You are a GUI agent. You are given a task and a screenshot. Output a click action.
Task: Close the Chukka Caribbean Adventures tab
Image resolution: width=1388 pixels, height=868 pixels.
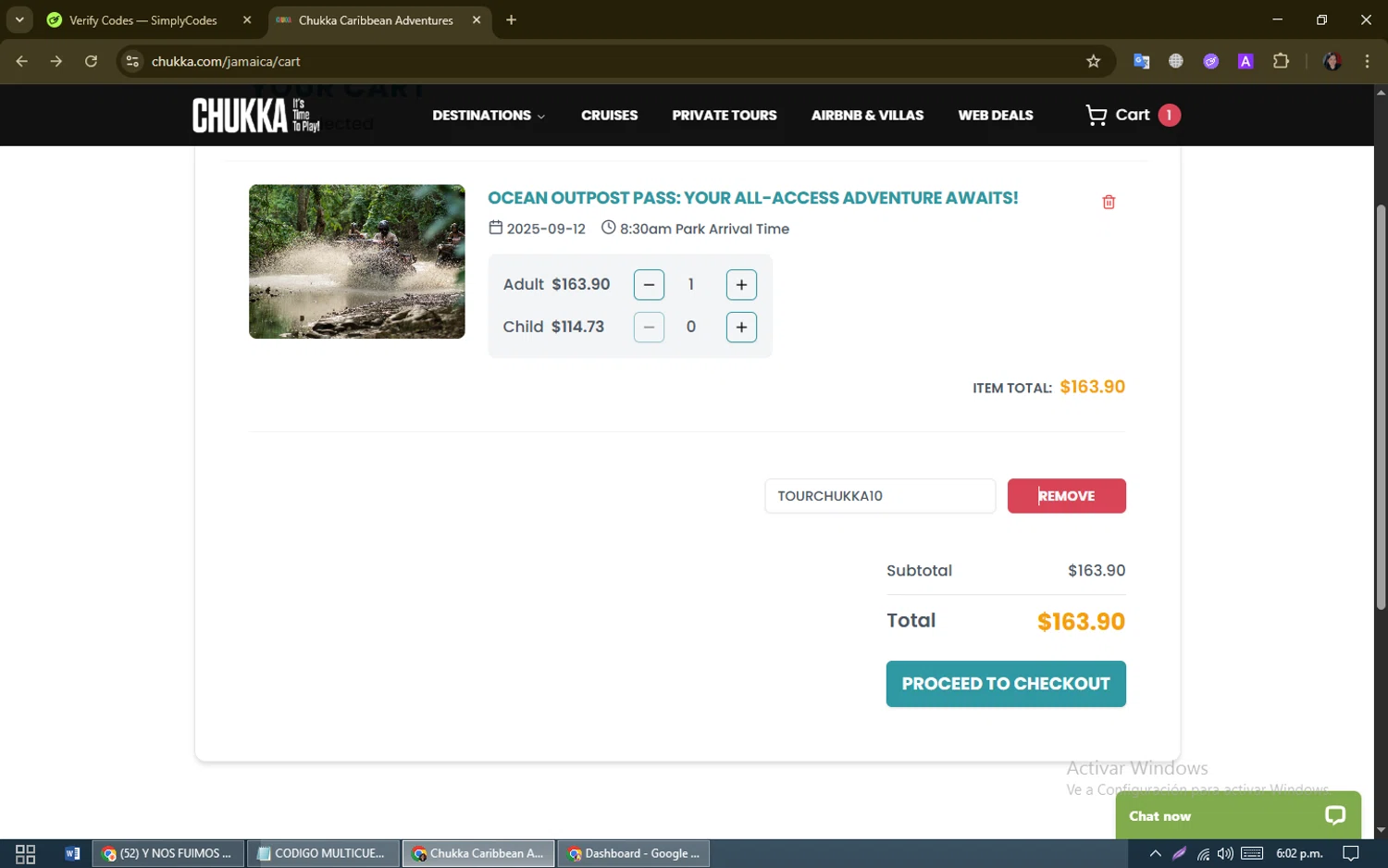pos(477,20)
